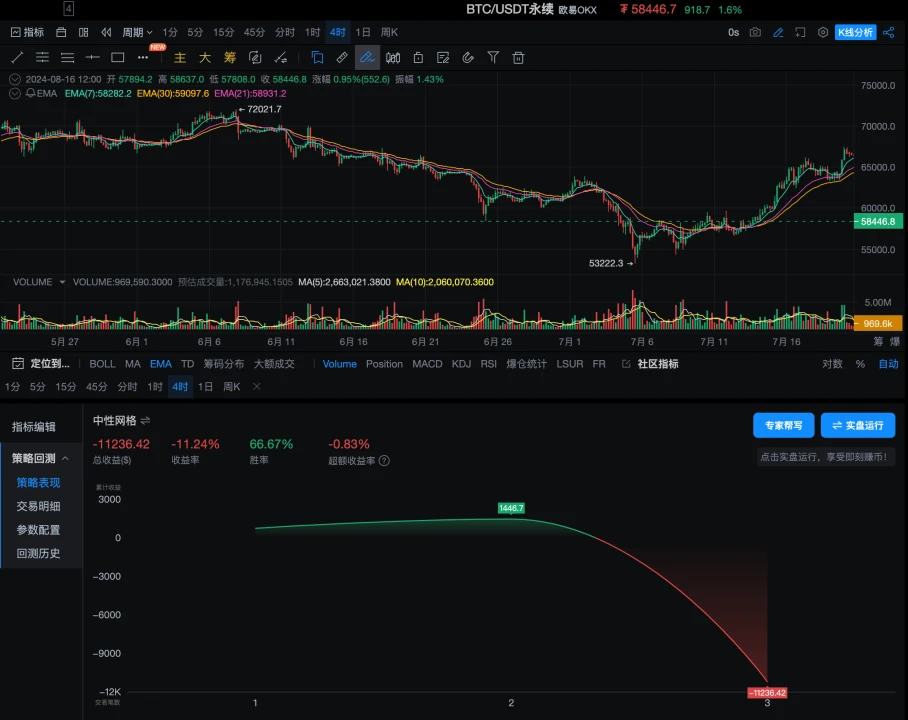Expand the VOLUME indicator dropdown arrow
The width and height of the screenshot is (908, 720).
point(62,282)
